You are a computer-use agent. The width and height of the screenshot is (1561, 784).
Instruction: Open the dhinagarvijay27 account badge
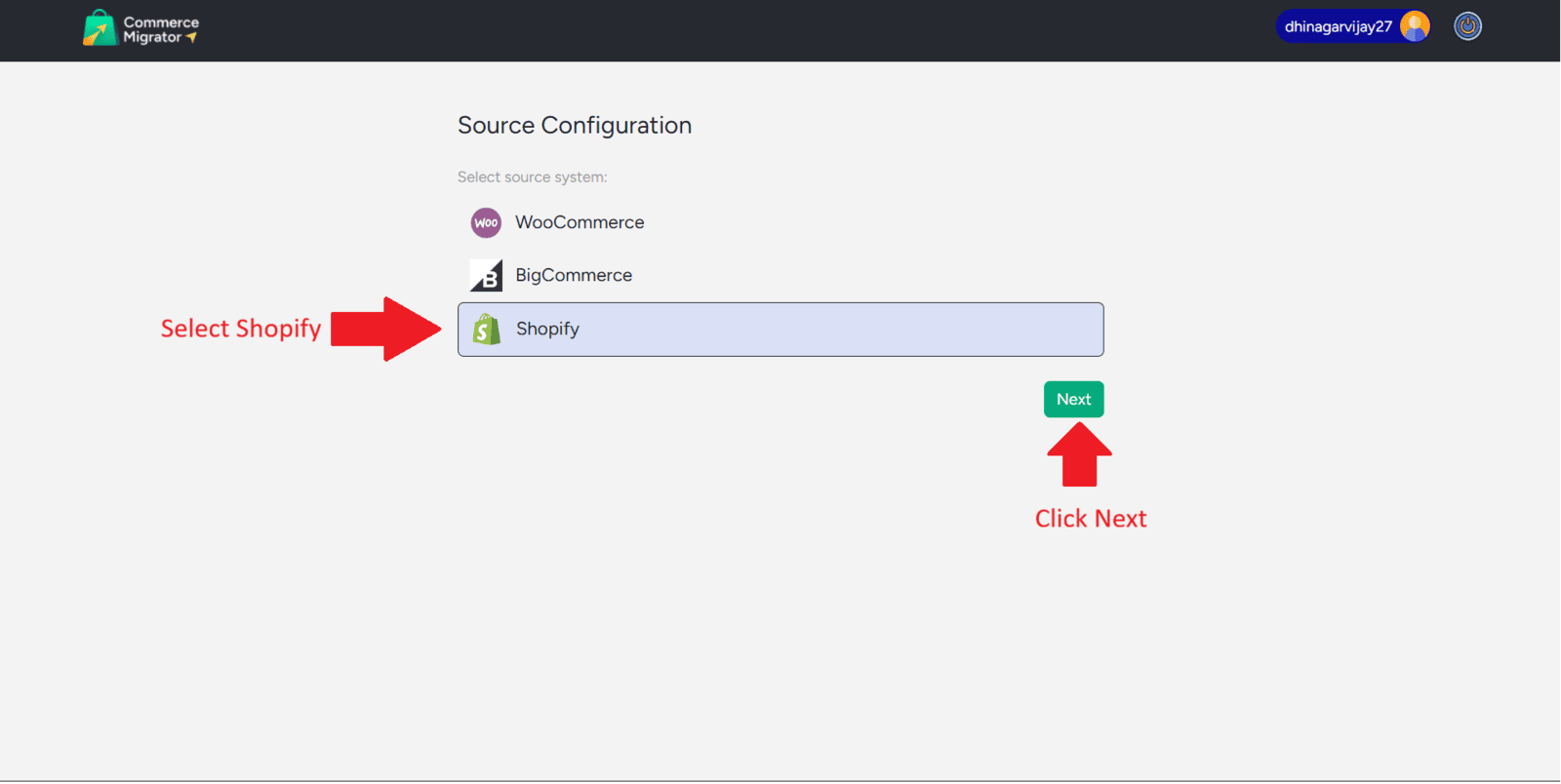(x=1338, y=26)
